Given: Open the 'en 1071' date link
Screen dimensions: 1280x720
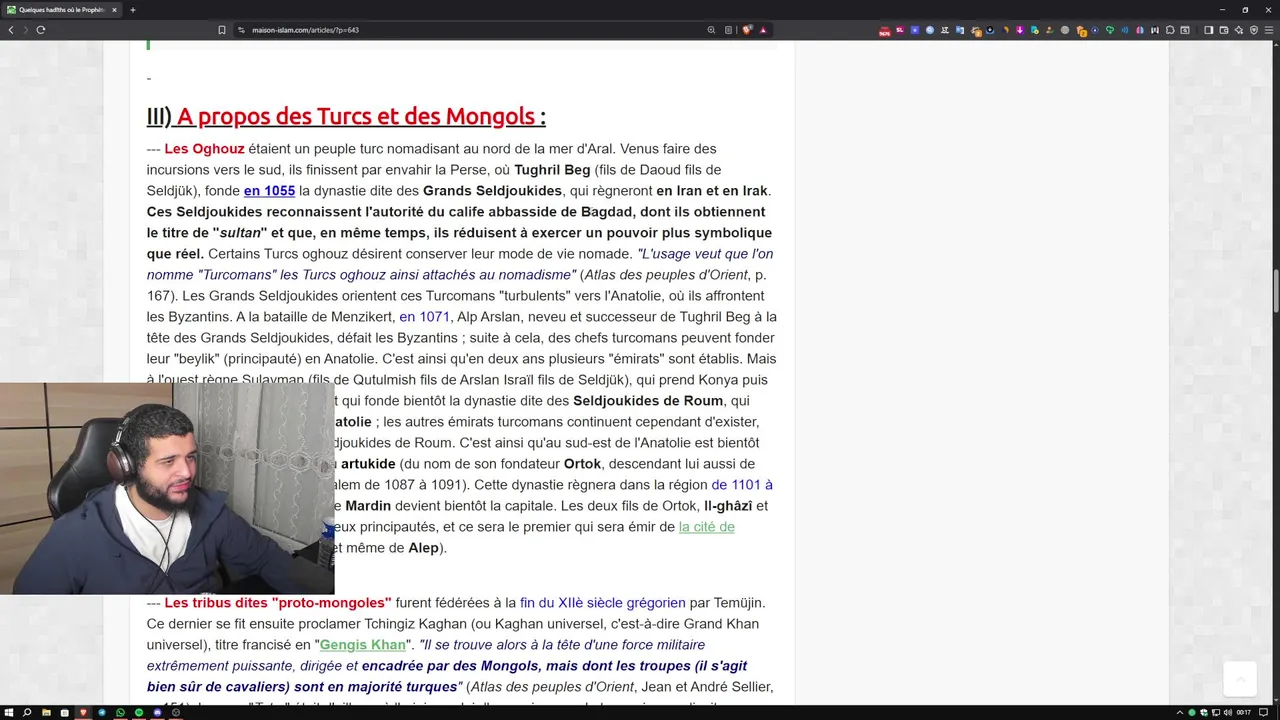Looking at the screenshot, I should point(425,317).
